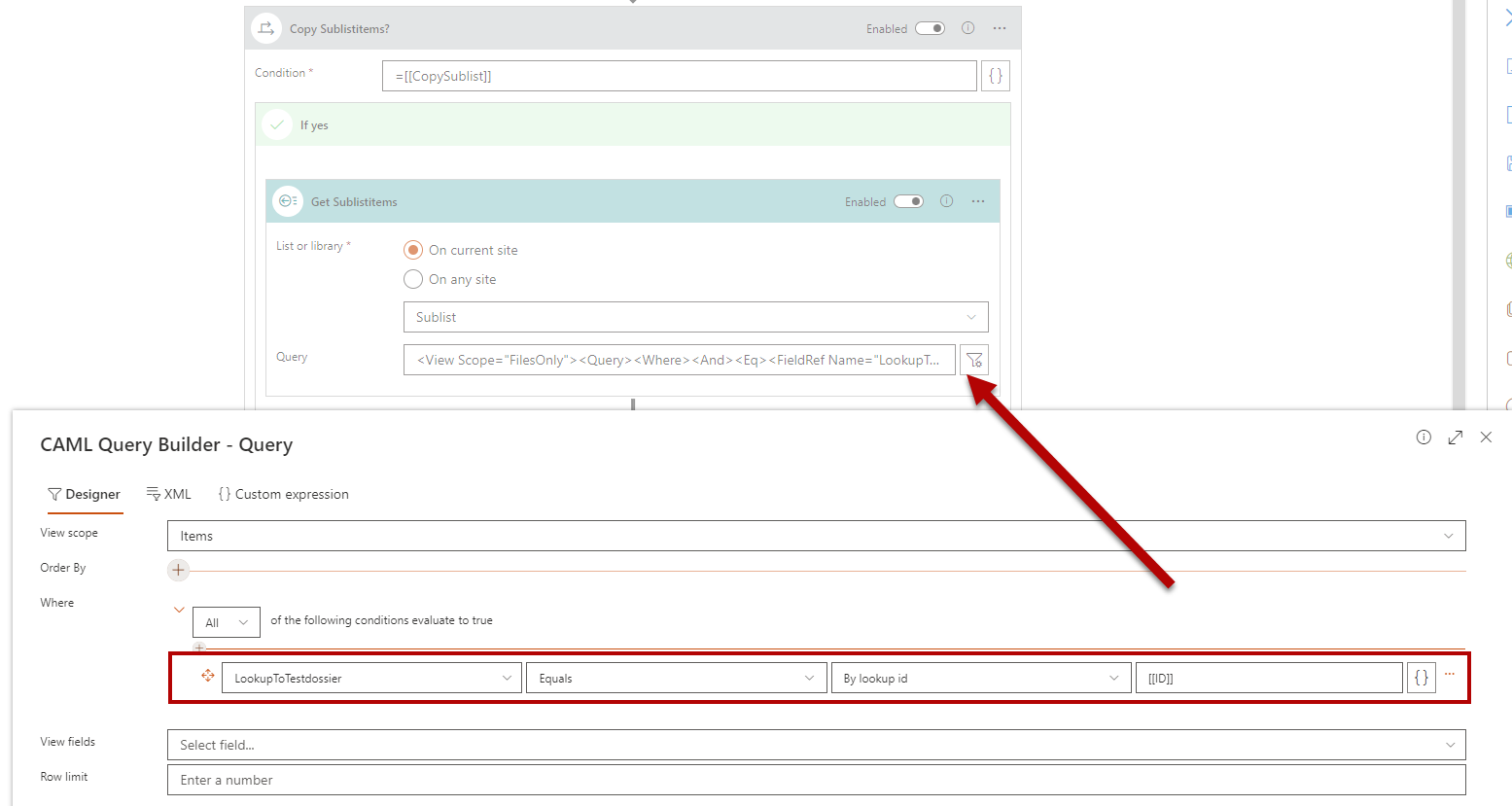This screenshot has width=1512, height=806.
Task: Click the plus icon to add Order By
Action: [x=178, y=570]
